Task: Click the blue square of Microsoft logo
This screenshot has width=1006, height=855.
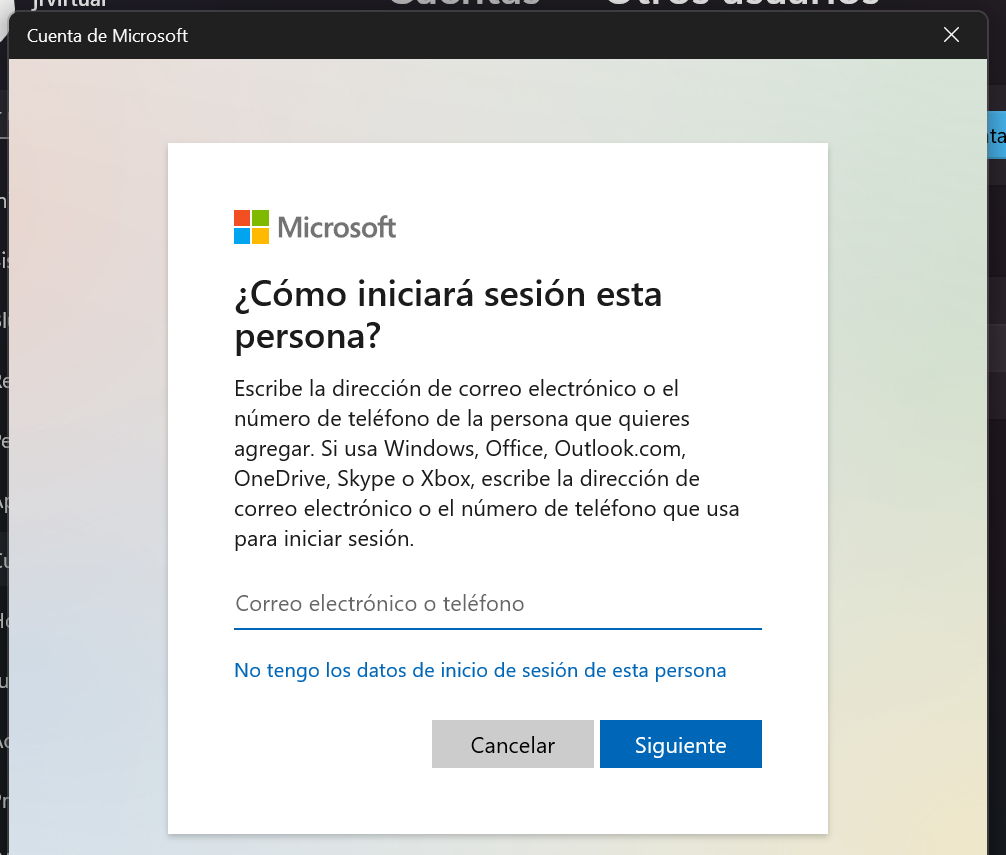Action: pos(242,236)
